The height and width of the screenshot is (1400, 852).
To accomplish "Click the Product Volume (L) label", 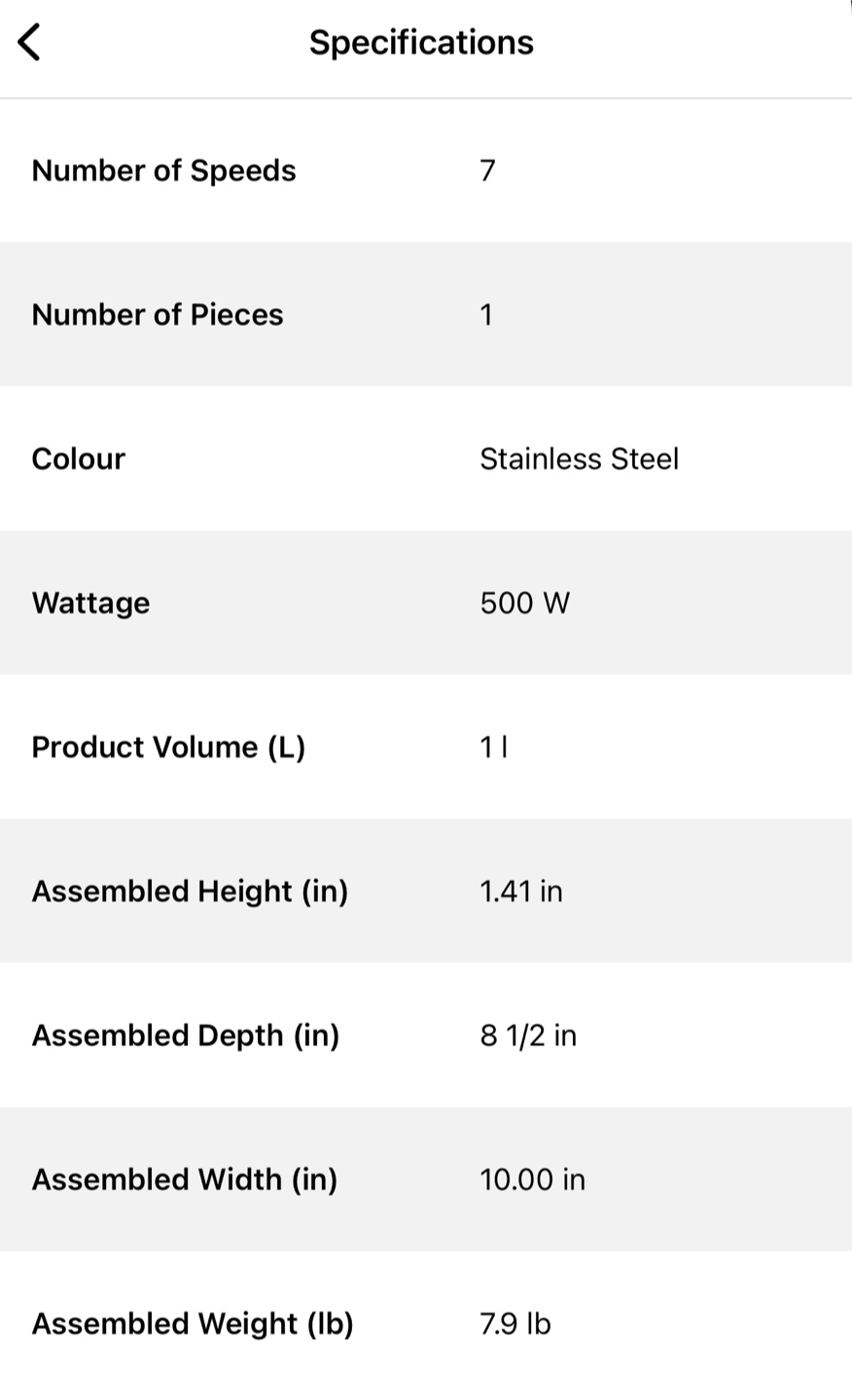I will 168,747.
